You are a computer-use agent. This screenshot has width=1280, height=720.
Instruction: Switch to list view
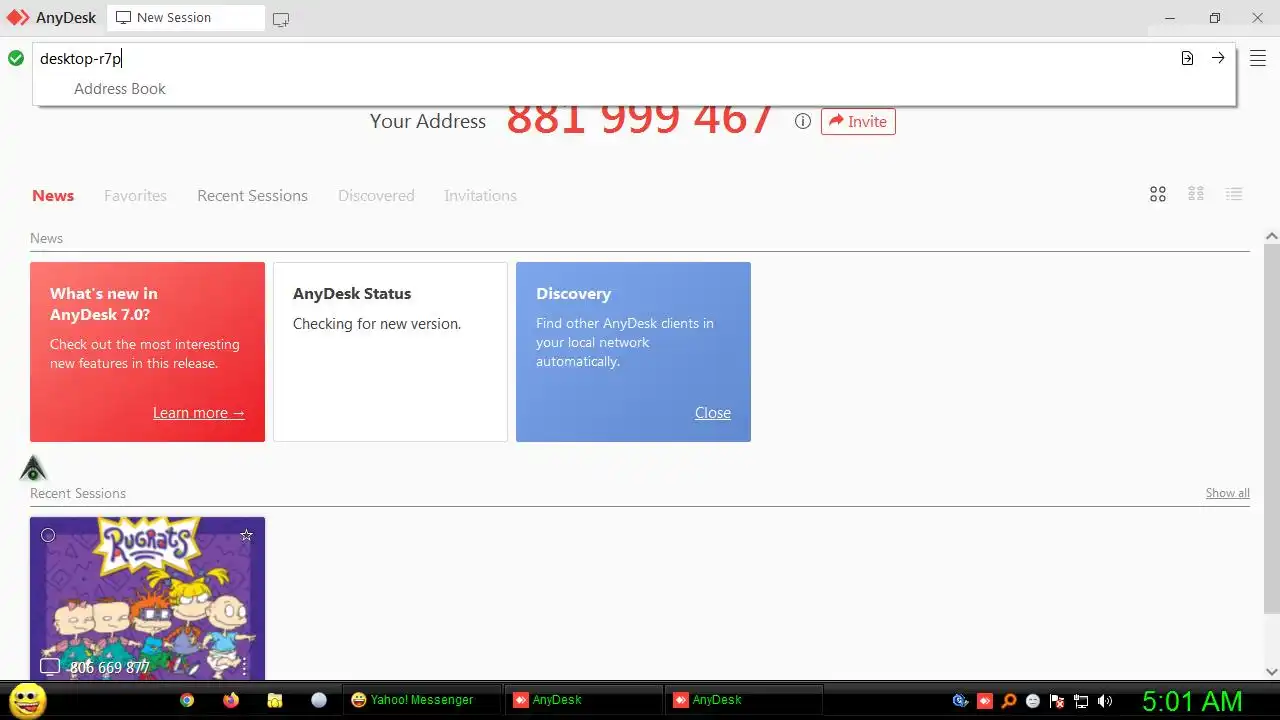(1234, 194)
